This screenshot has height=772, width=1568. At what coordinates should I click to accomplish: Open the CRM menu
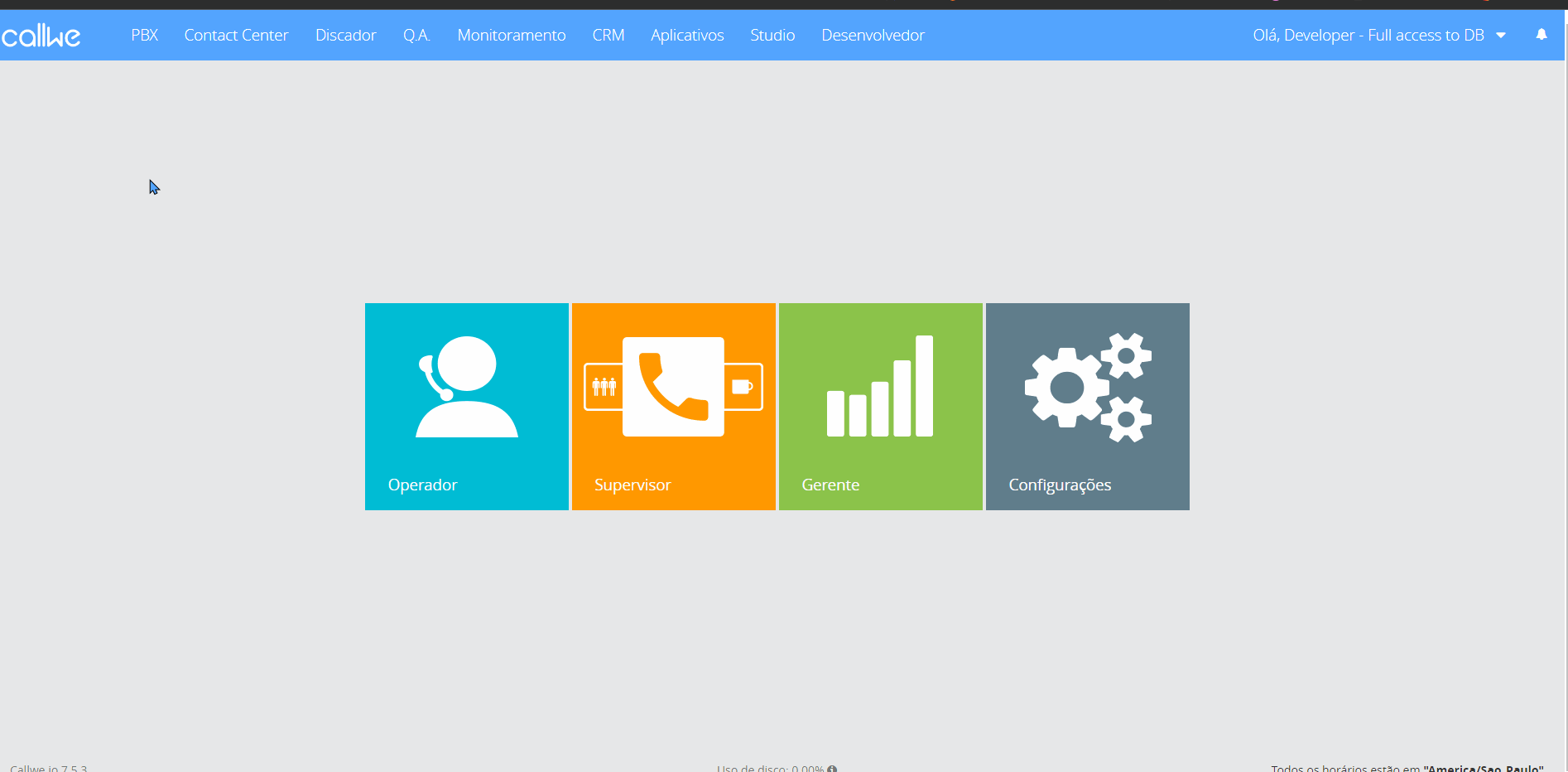point(608,36)
